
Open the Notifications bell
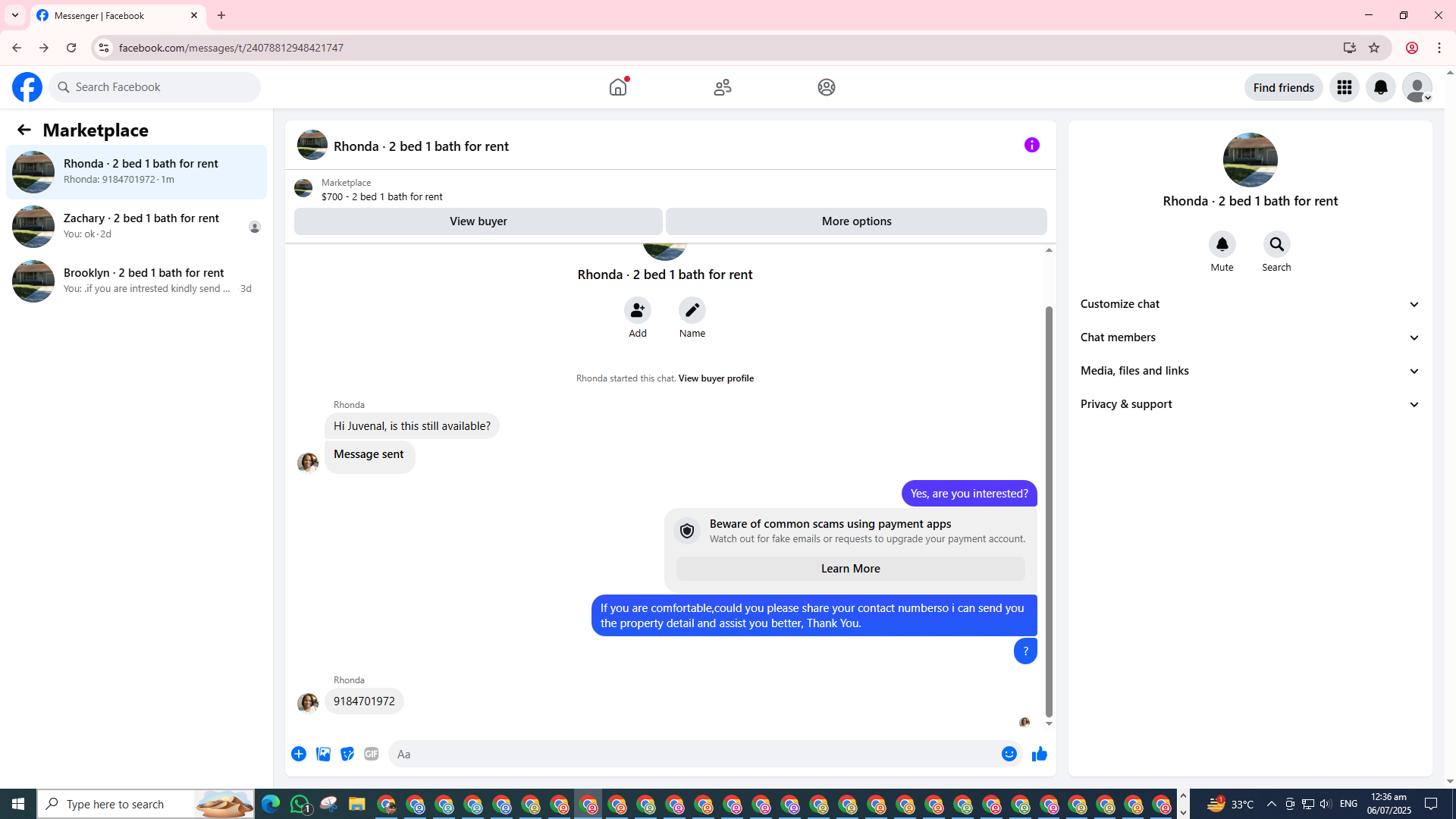[x=1380, y=87]
